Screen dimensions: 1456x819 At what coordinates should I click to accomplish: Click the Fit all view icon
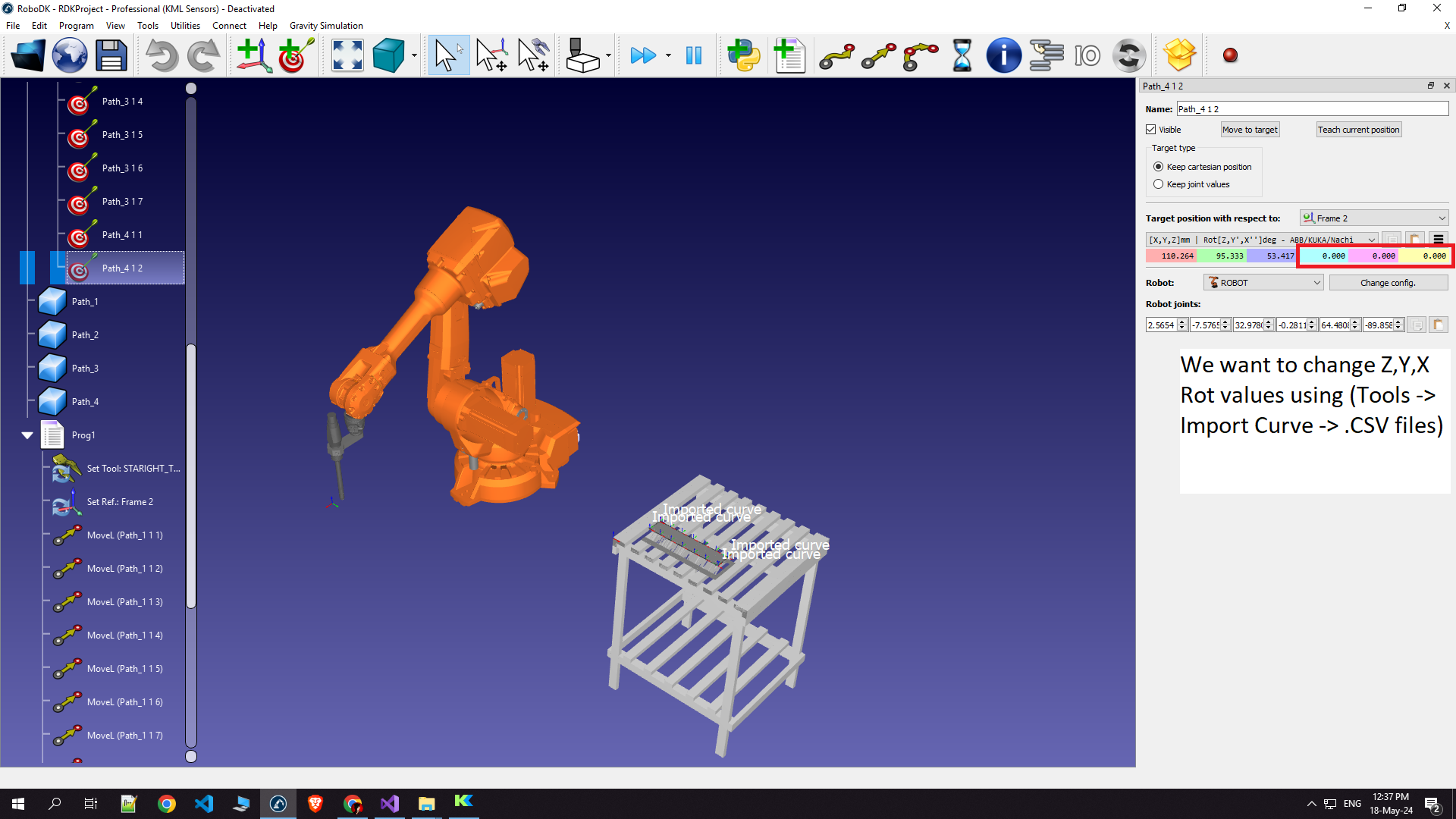click(347, 55)
